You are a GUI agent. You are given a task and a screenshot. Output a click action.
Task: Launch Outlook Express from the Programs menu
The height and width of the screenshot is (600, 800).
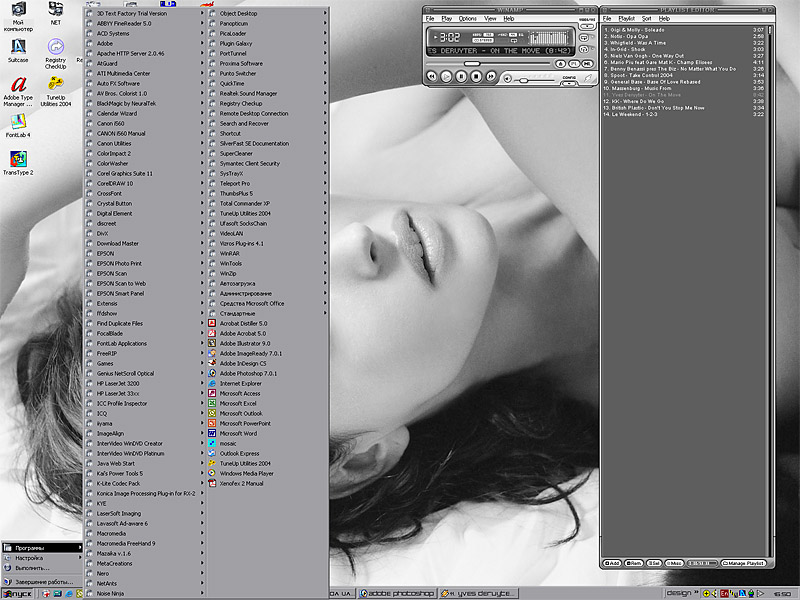pyautogui.click(x=267, y=454)
